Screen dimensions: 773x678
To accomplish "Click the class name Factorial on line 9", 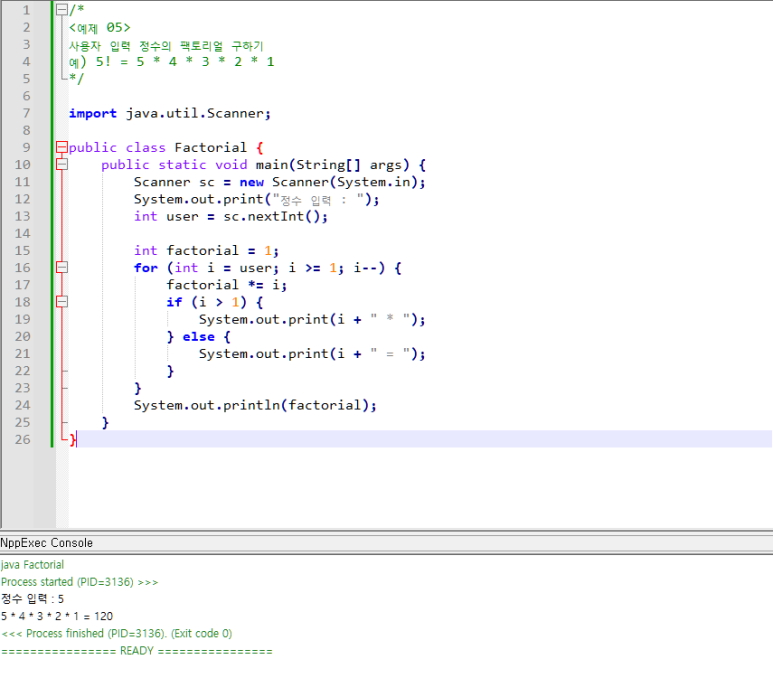I will 211,147.
